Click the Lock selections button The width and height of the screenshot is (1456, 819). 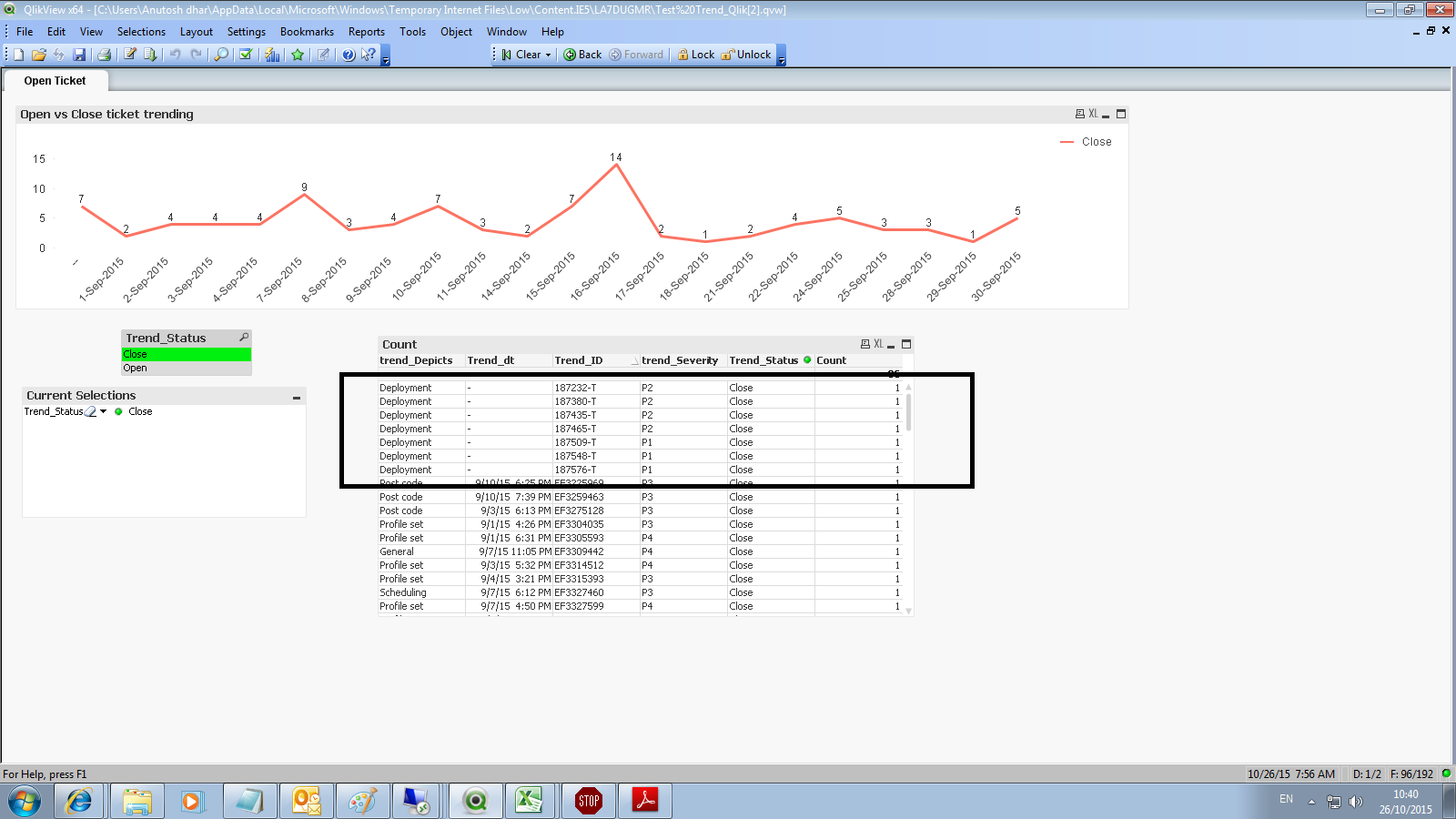pyautogui.click(x=696, y=55)
